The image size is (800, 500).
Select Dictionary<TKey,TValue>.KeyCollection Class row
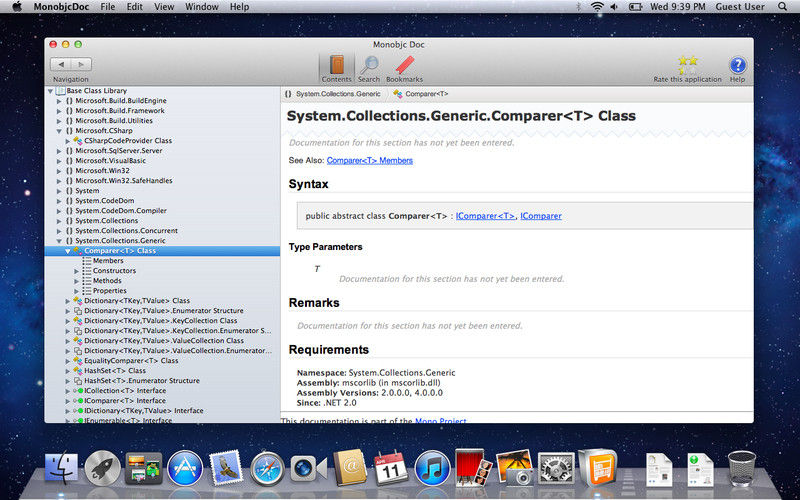coord(162,321)
